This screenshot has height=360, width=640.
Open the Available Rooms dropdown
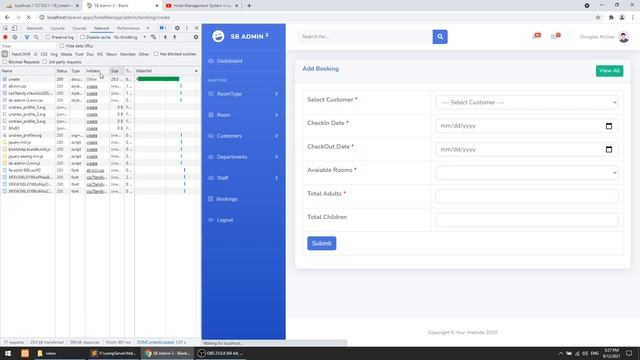click(527, 173)
